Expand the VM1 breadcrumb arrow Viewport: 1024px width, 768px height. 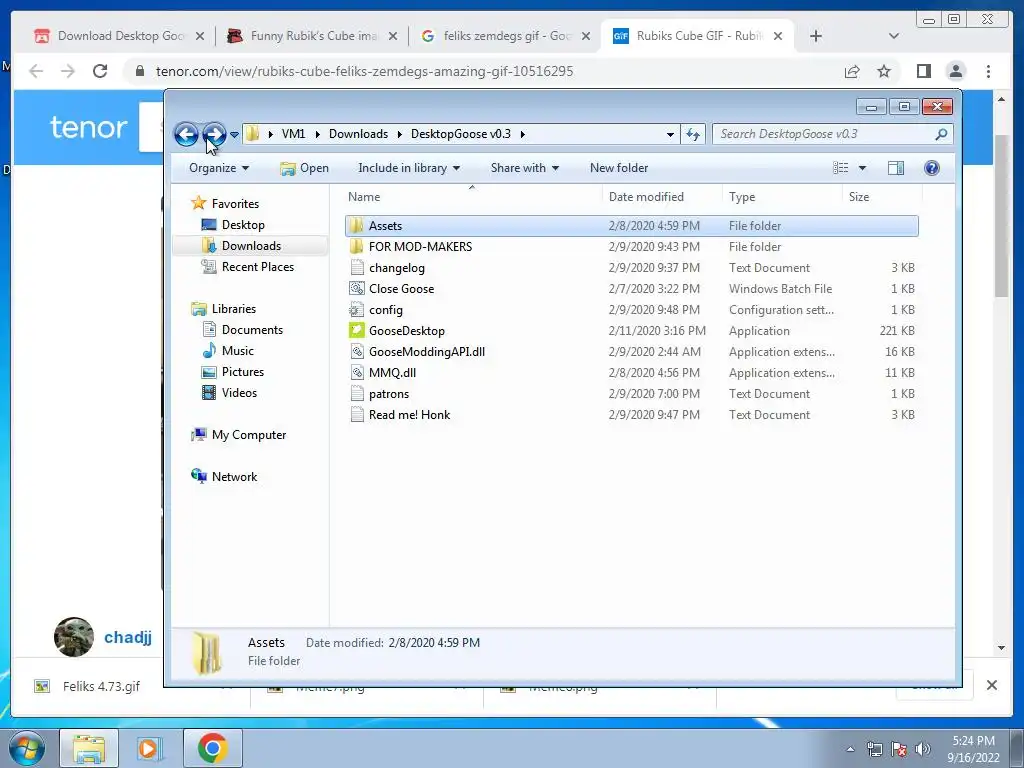[317, 135]
